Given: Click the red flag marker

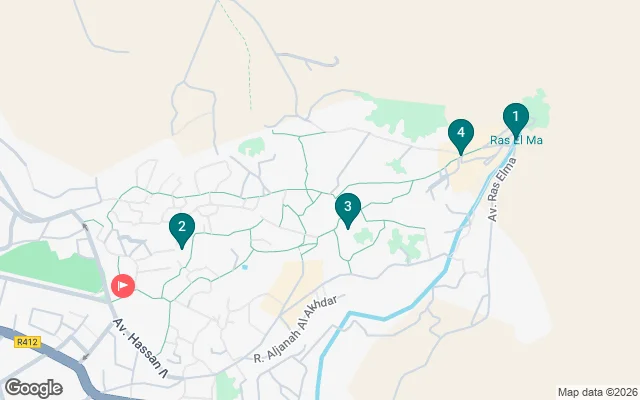Looking at the screenshot, I should click(123, 286).
